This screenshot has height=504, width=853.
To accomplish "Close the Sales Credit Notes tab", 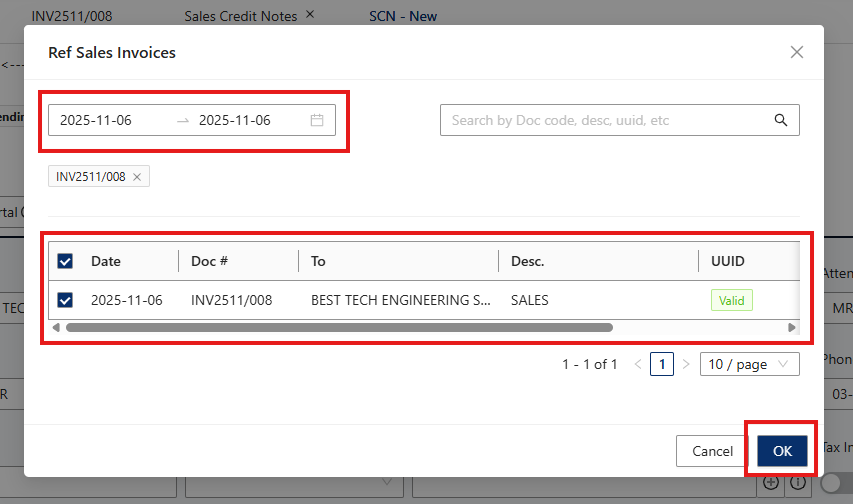I will coord(310,14).
